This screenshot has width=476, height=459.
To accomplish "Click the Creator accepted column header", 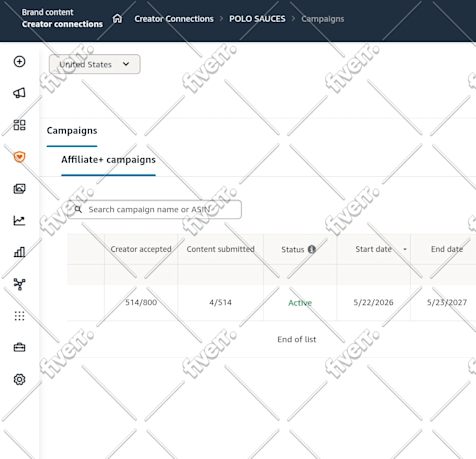I will 141,249.
